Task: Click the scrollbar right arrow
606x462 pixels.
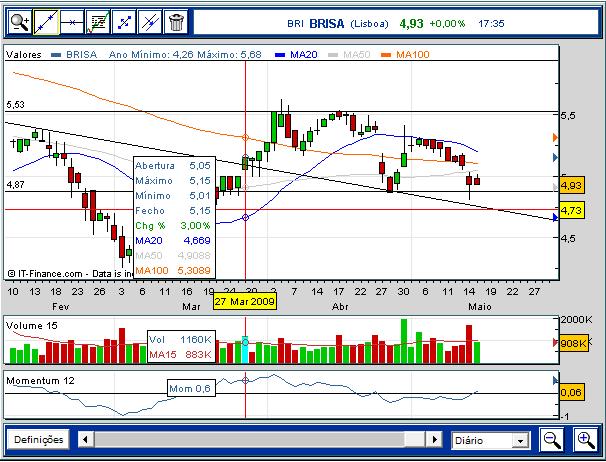Action: [x=434, y=440]
